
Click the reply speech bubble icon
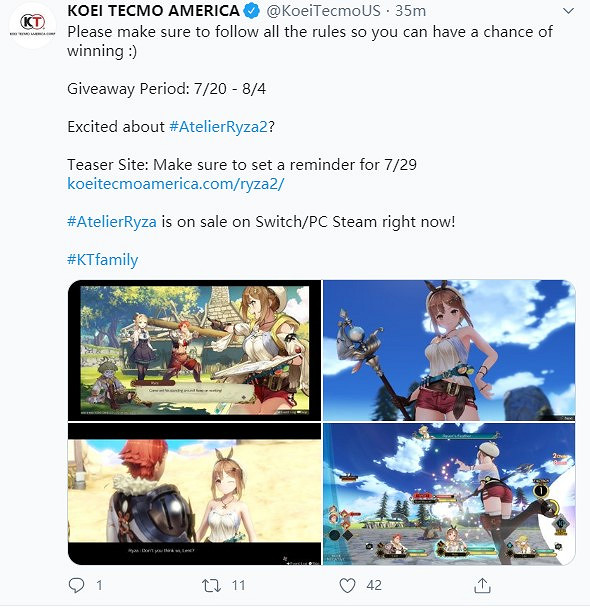pyautogui.click(x=76, y=585)
